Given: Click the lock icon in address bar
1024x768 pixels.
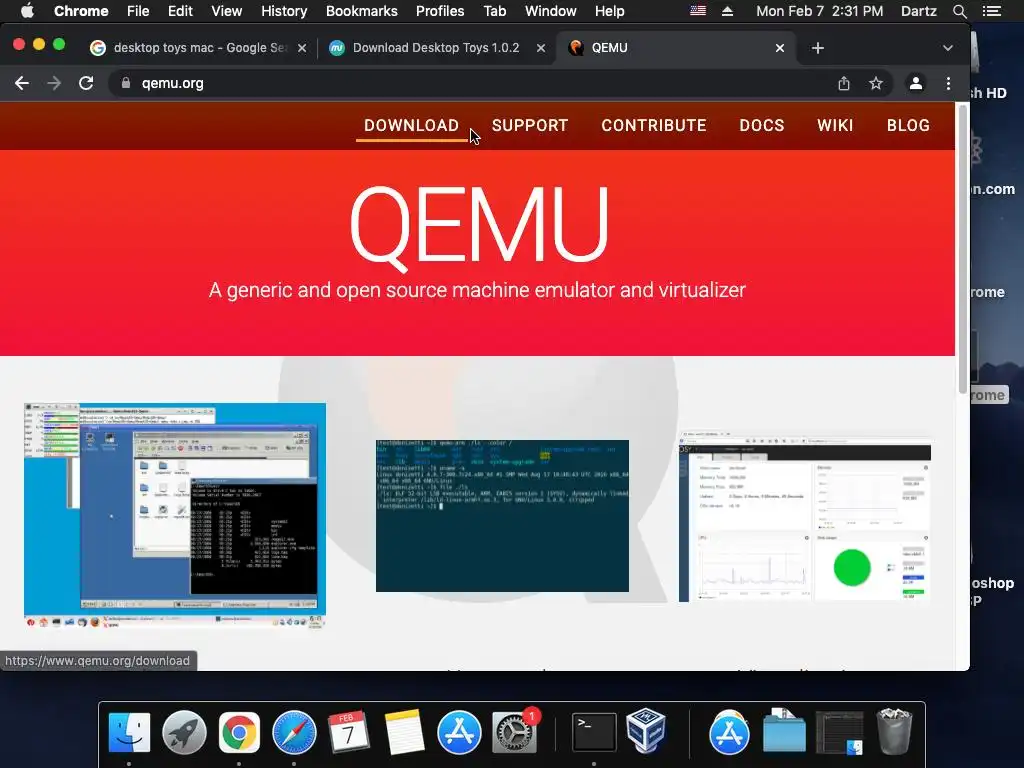Looking at the screenshot, I should click(126, 83).
